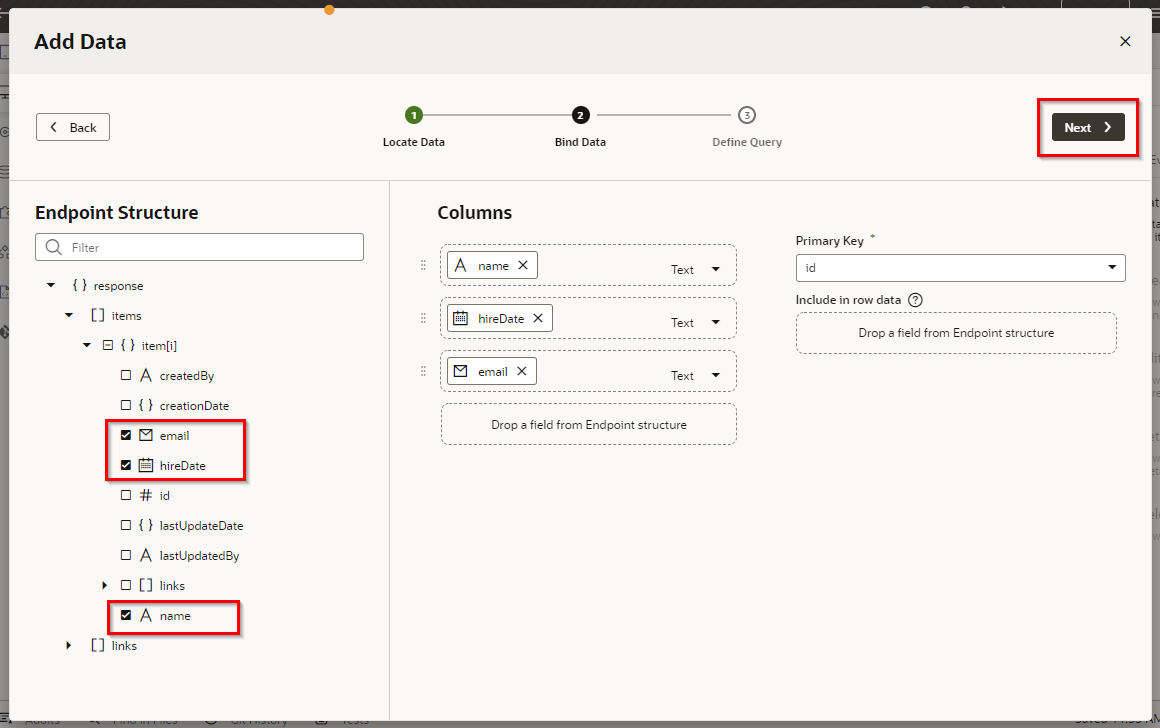Enable the lastUpdatedBy field checkbox
The image size is (1160, 728).
click(x=126, y=555)
